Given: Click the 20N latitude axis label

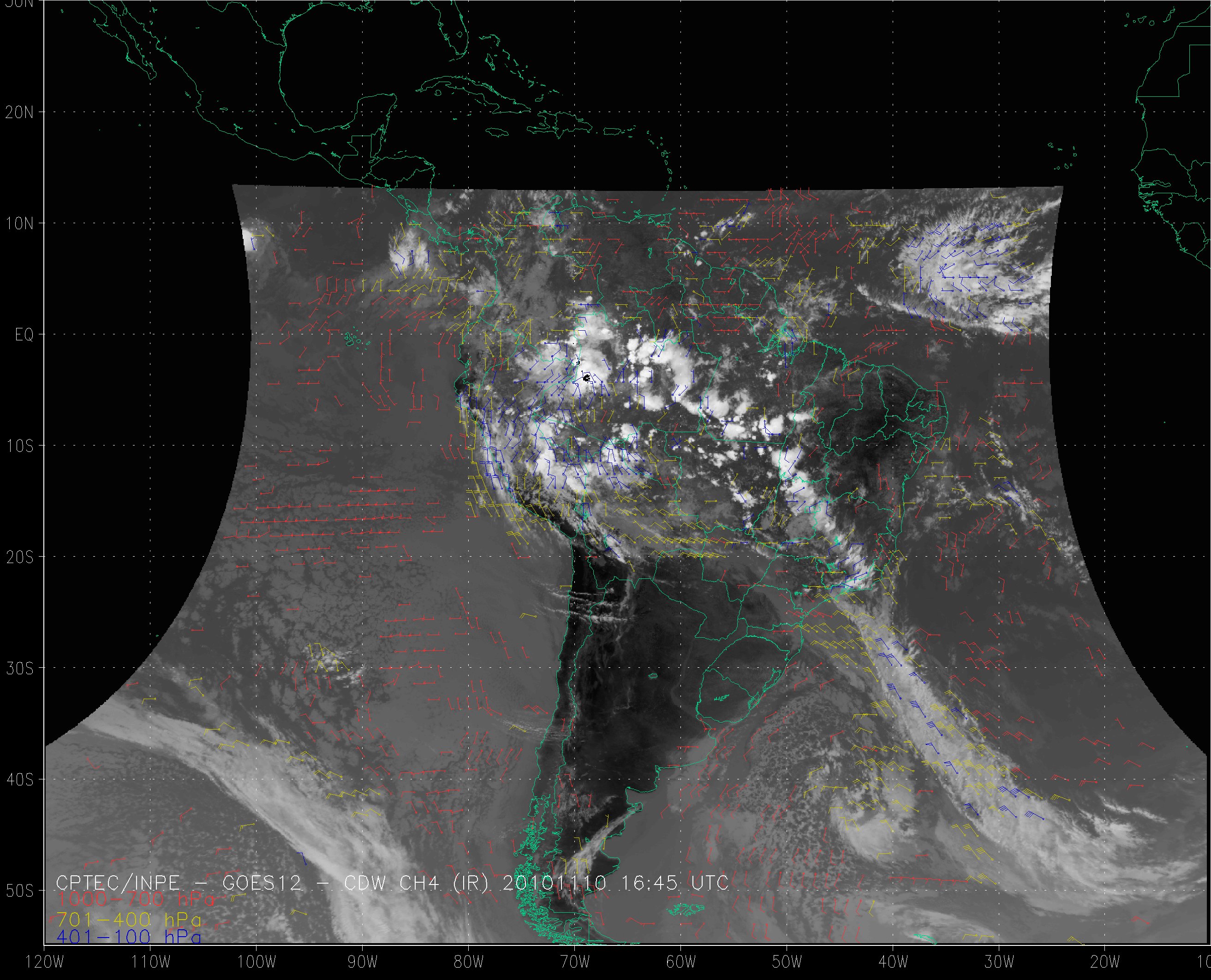Looking at the screenshot, I should coord(20,113).
